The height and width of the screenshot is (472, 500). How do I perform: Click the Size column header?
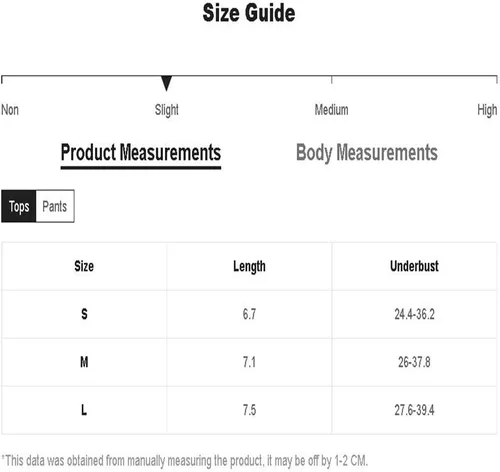(x=84, y=266)
